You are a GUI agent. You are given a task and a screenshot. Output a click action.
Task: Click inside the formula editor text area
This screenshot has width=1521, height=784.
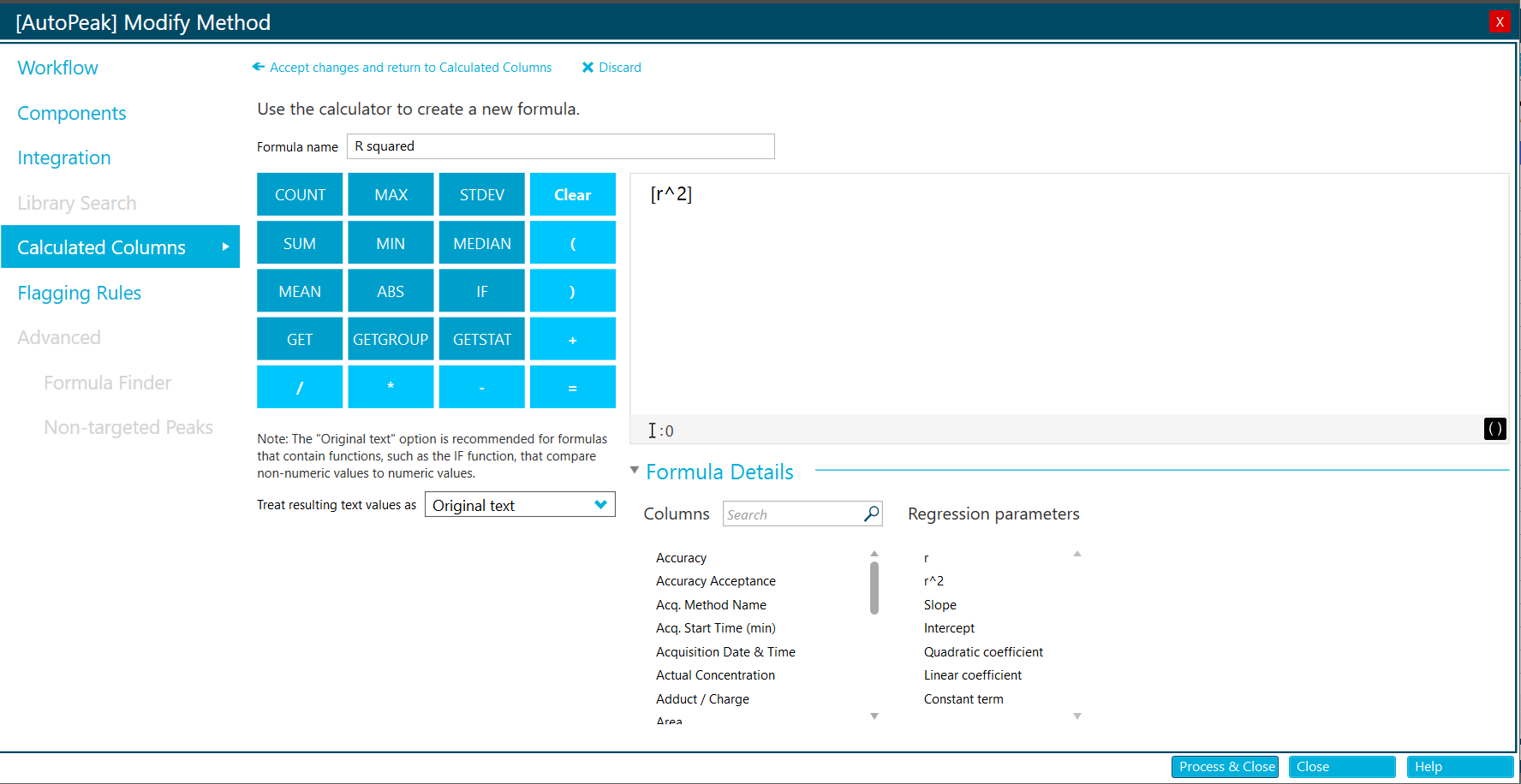[x=1069, y=294]
